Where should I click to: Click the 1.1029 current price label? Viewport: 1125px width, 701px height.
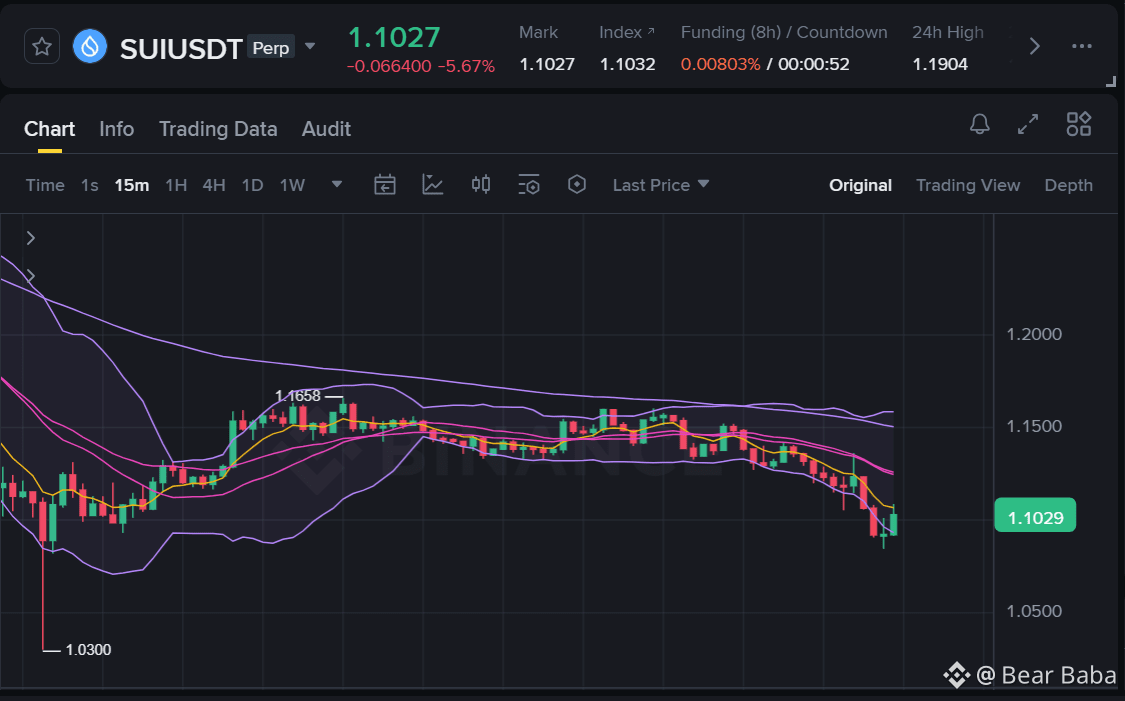(x=1035, y=517)
